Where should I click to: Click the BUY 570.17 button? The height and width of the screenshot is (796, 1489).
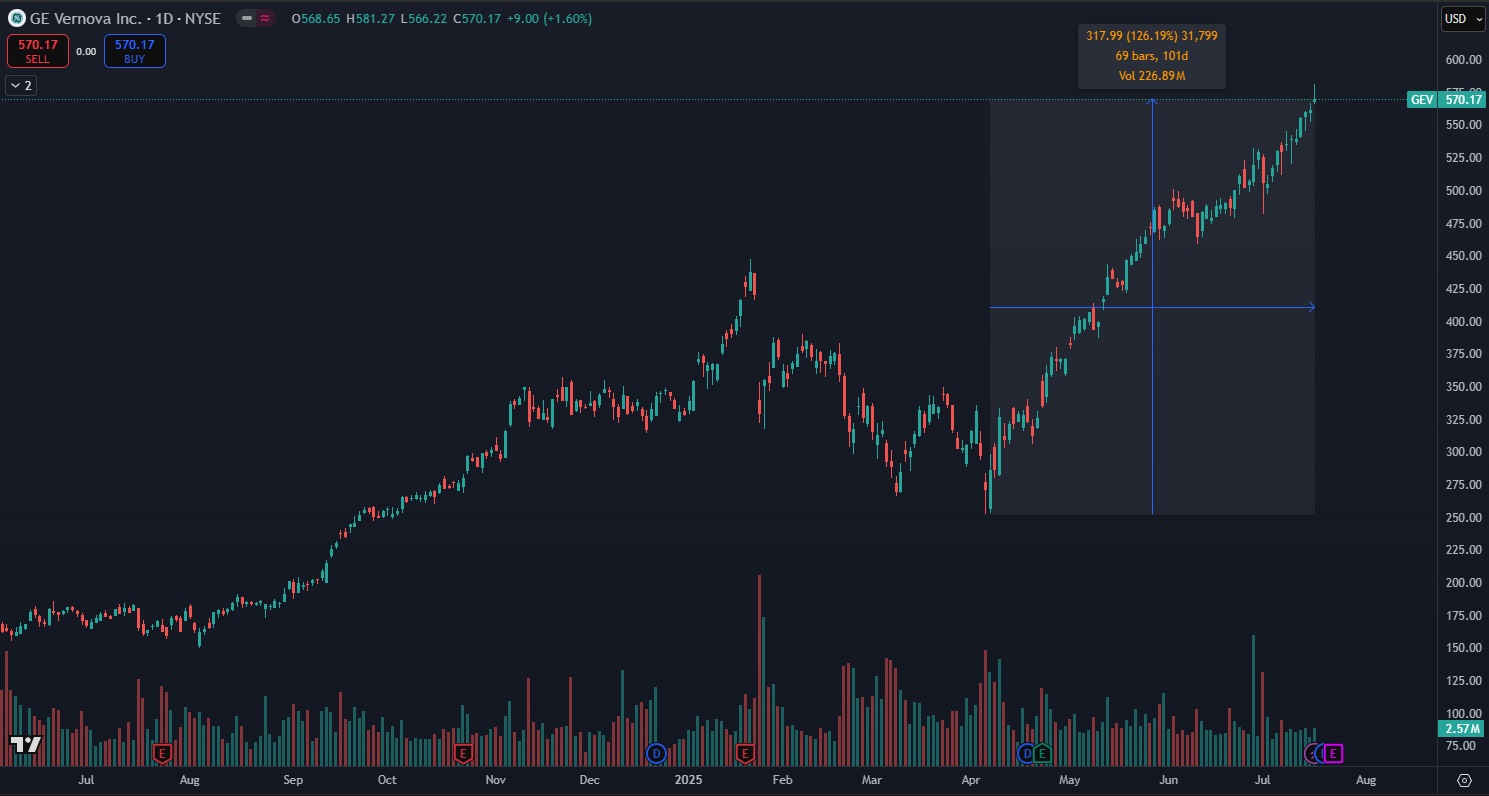click(135, 51)
